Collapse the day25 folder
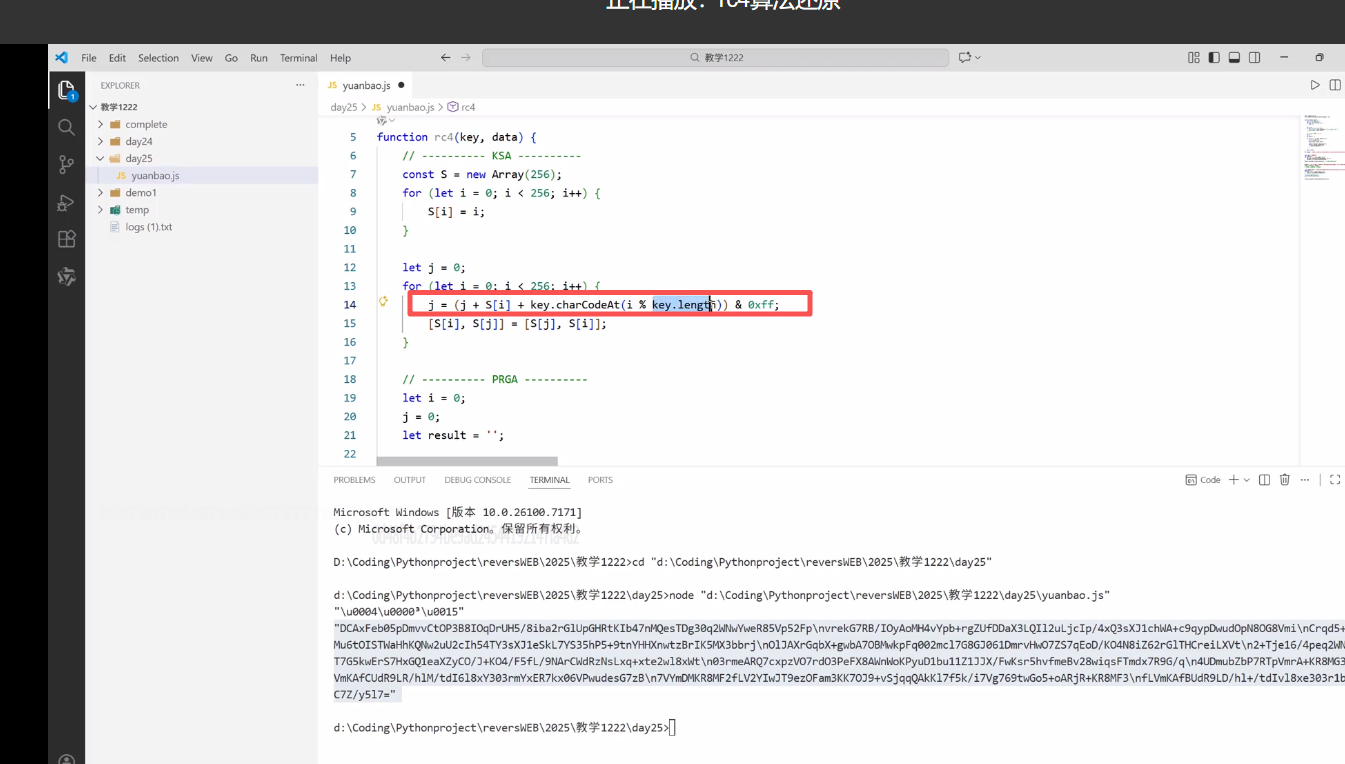1345x764 pixels. click(101, 158)
